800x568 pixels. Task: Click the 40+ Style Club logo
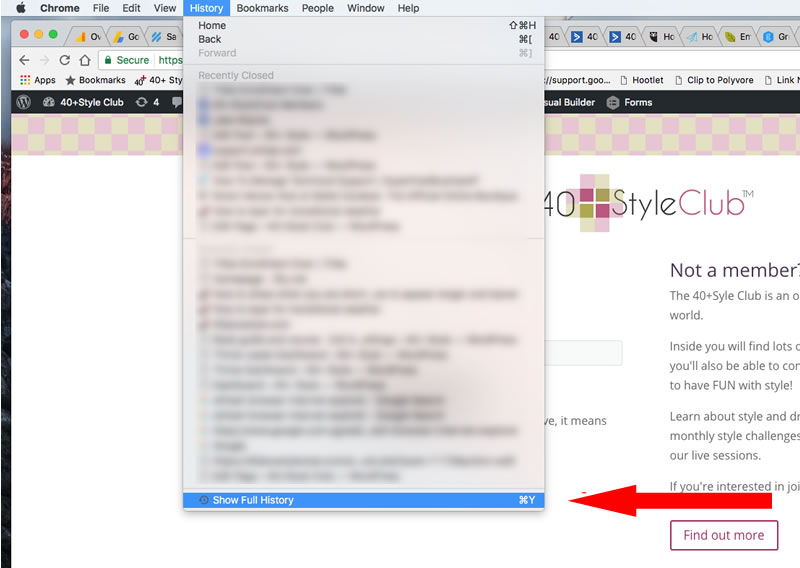tap(649, 203)
